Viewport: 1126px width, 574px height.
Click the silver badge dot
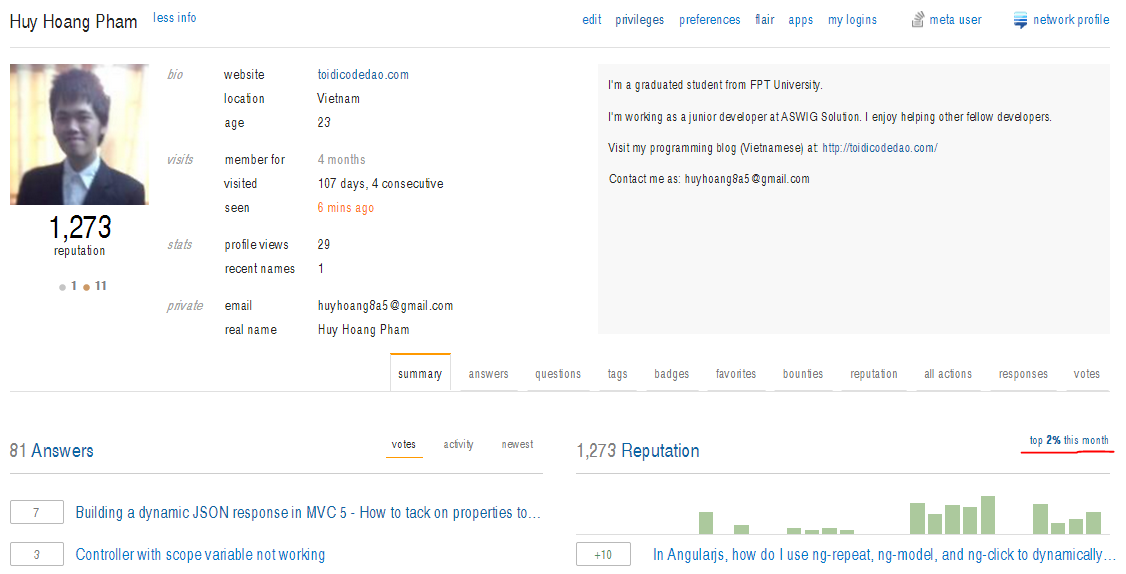click(62, 287)
